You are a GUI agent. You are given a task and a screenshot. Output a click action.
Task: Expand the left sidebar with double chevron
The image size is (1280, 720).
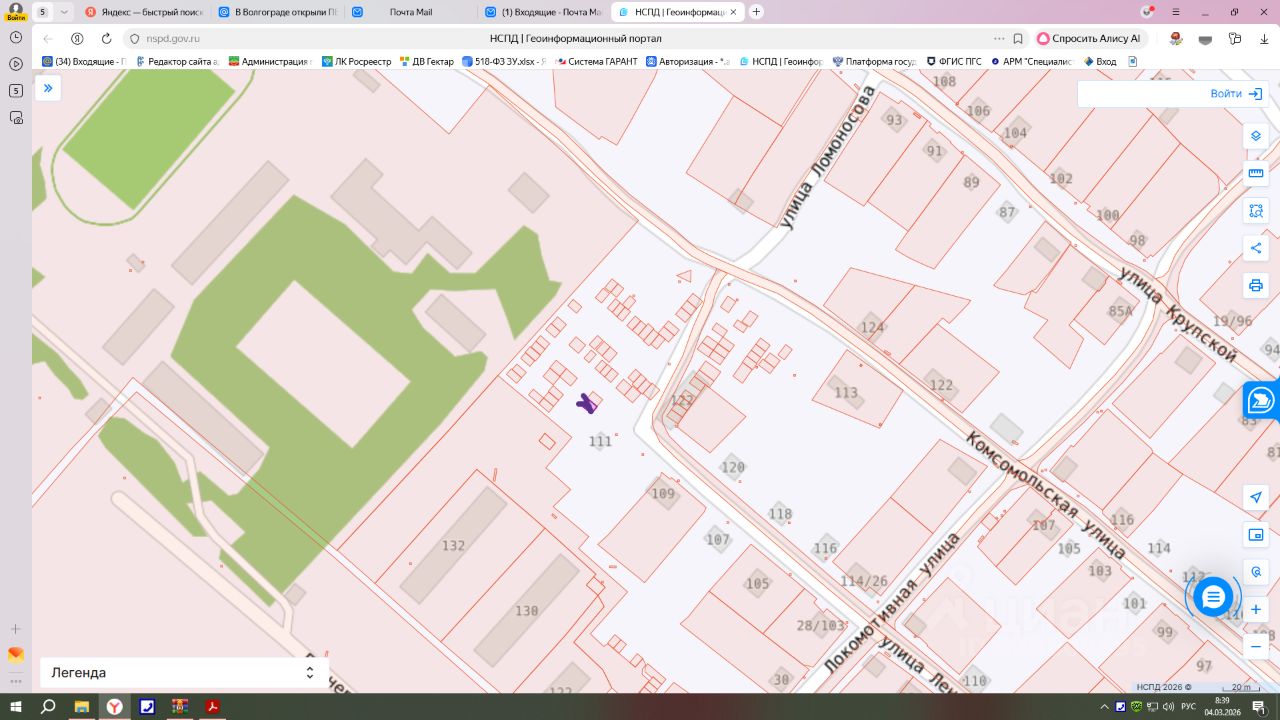point(47,89)
